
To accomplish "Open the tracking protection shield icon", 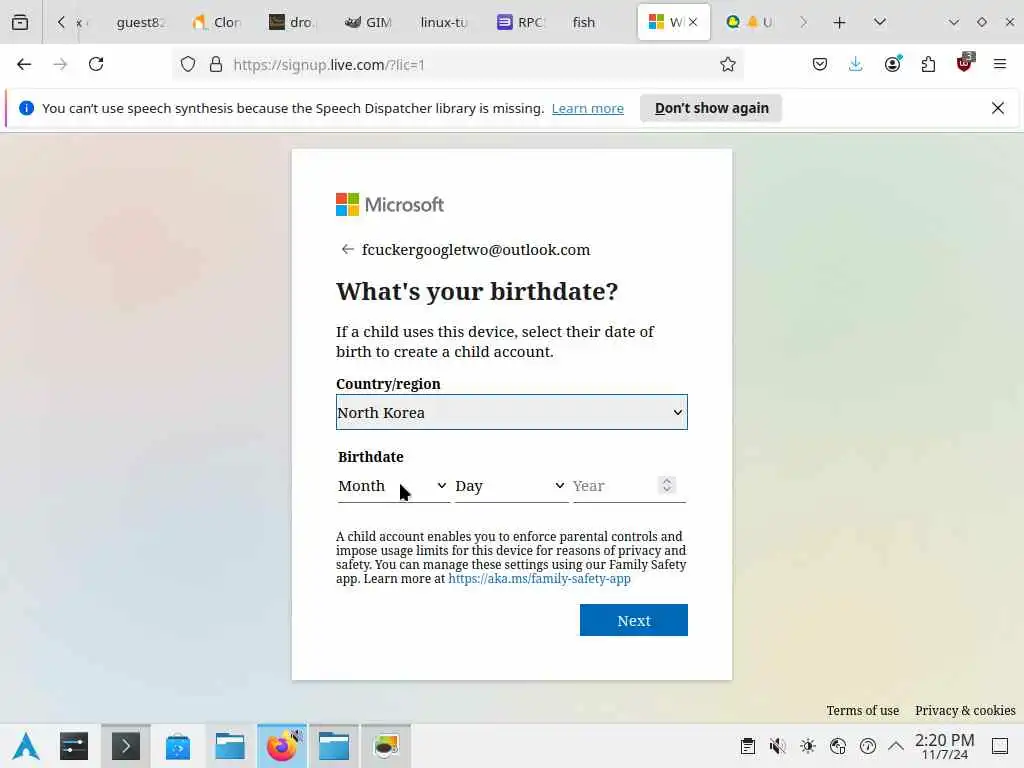I will click(x=188, y=64).
